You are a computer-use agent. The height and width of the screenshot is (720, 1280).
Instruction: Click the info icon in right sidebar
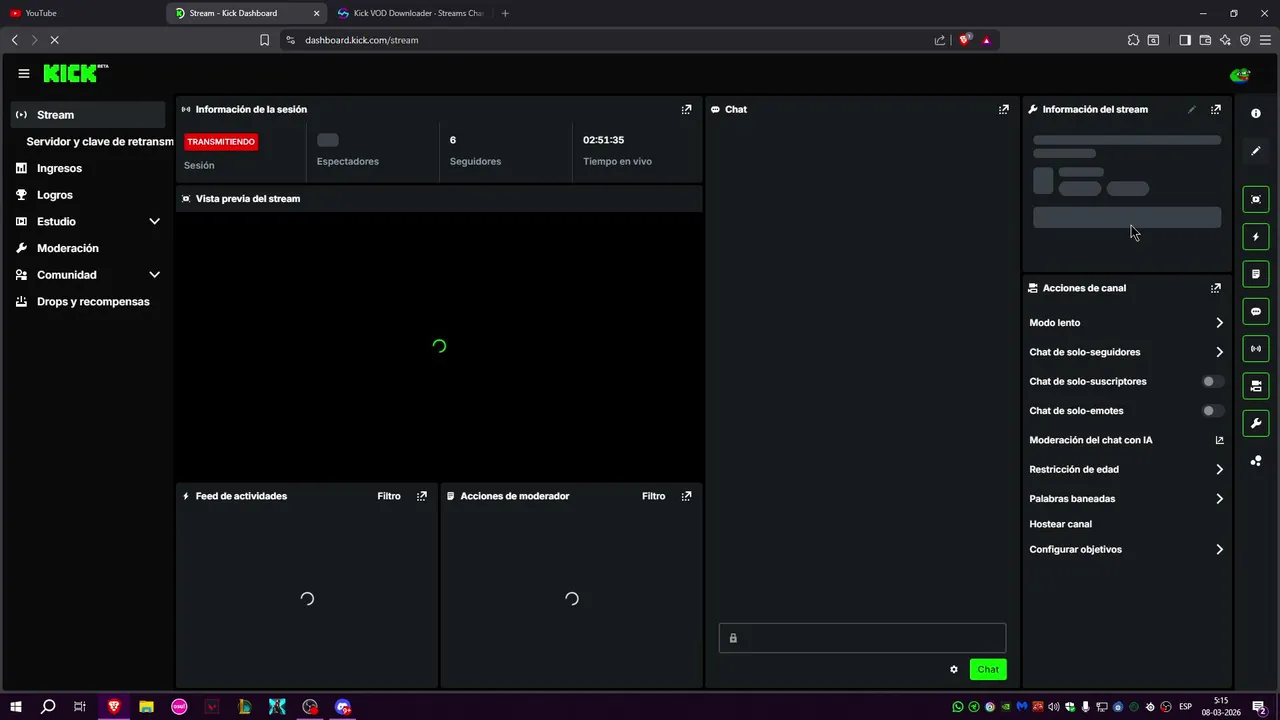tap(1256, 114)
